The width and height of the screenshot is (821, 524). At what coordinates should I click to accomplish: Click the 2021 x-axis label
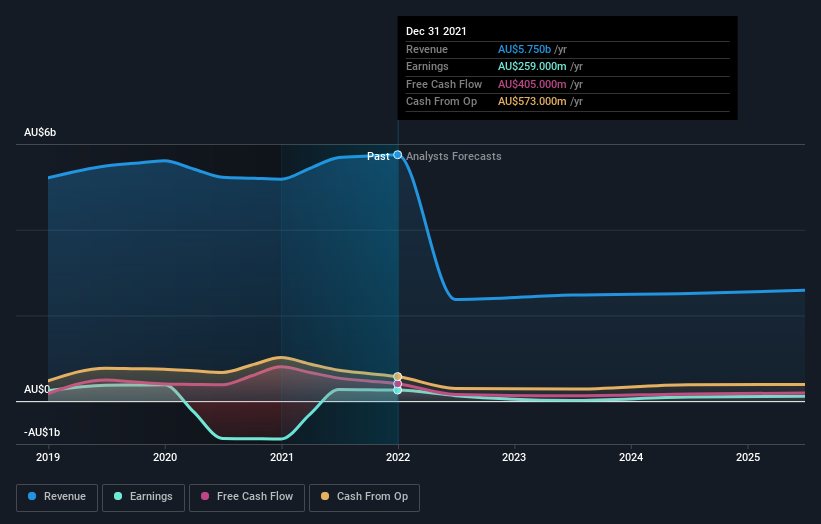[x=282, y=457]
